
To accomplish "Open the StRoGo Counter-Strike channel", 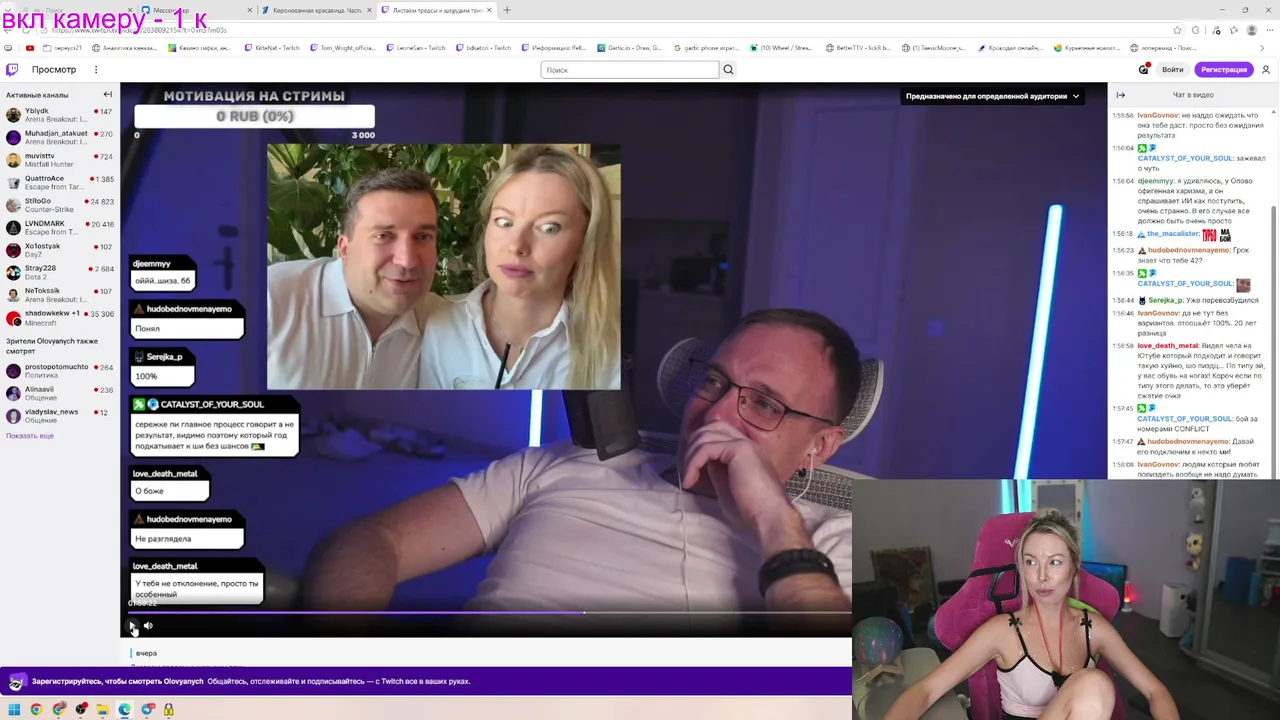I will tap(58, 205).
